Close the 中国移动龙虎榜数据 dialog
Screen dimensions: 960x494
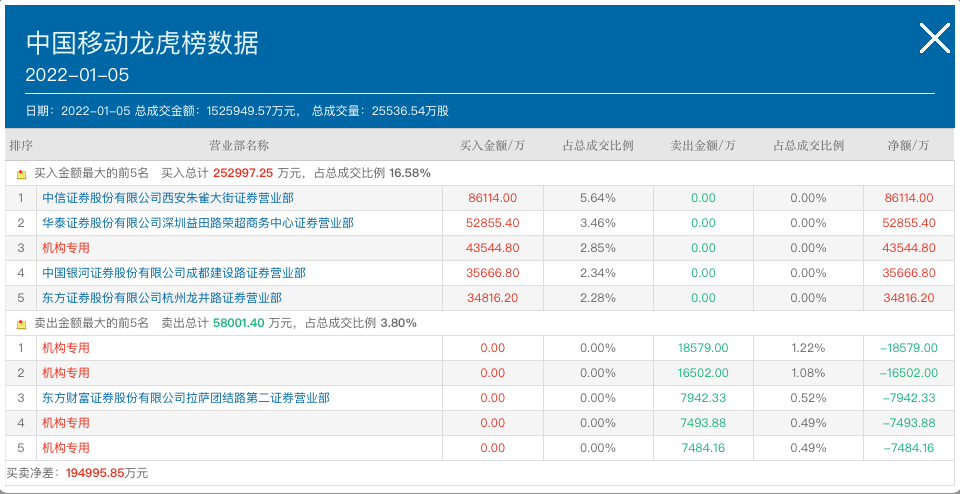935,39
